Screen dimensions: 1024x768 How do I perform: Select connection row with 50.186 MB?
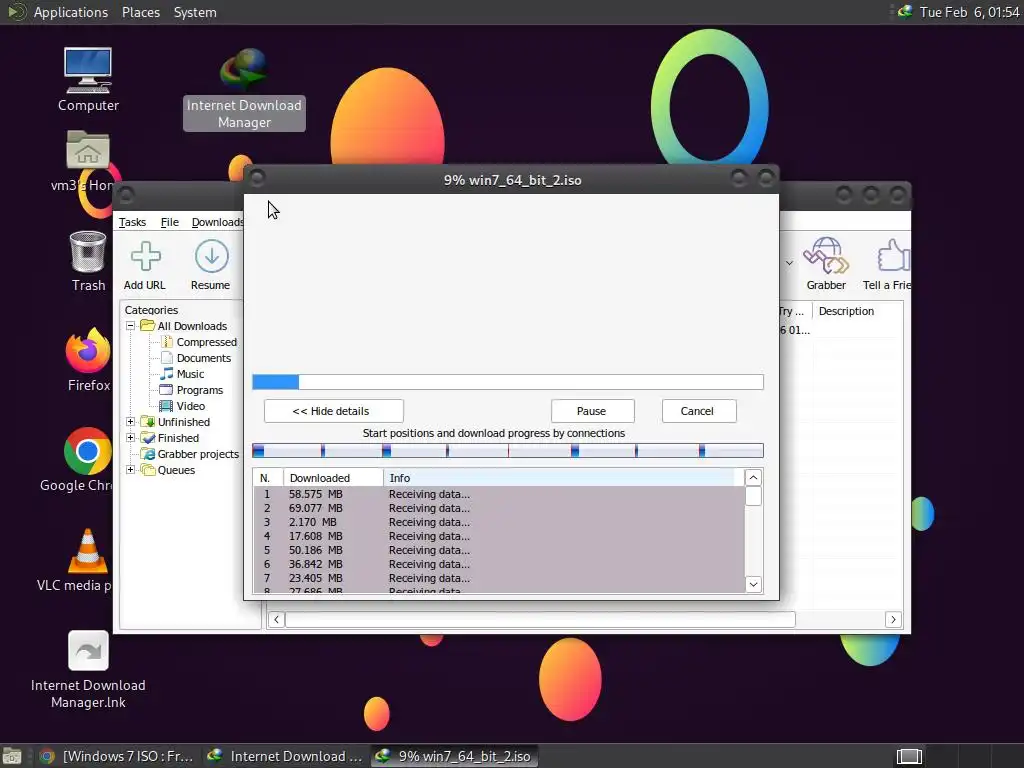499,551
